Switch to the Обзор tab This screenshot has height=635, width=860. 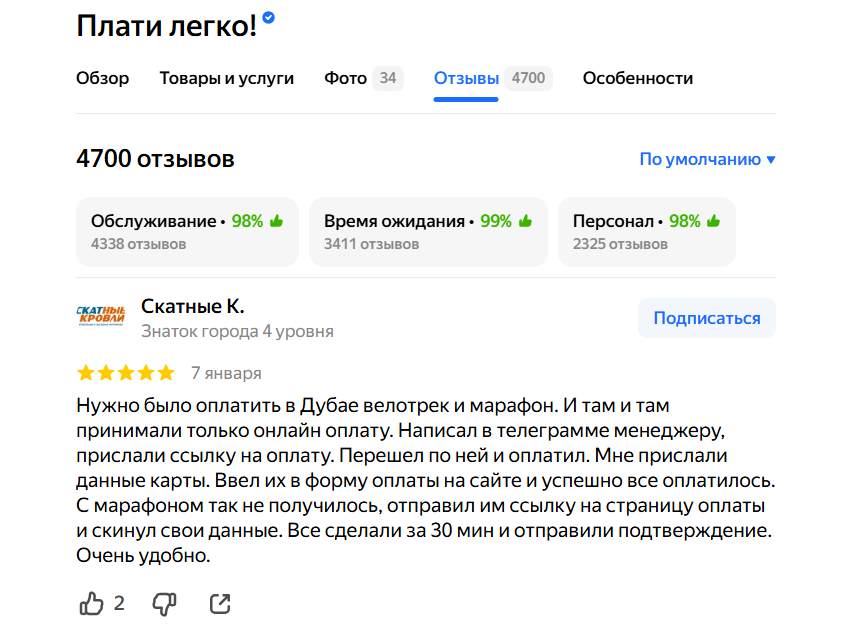click(x=102, y=78)
